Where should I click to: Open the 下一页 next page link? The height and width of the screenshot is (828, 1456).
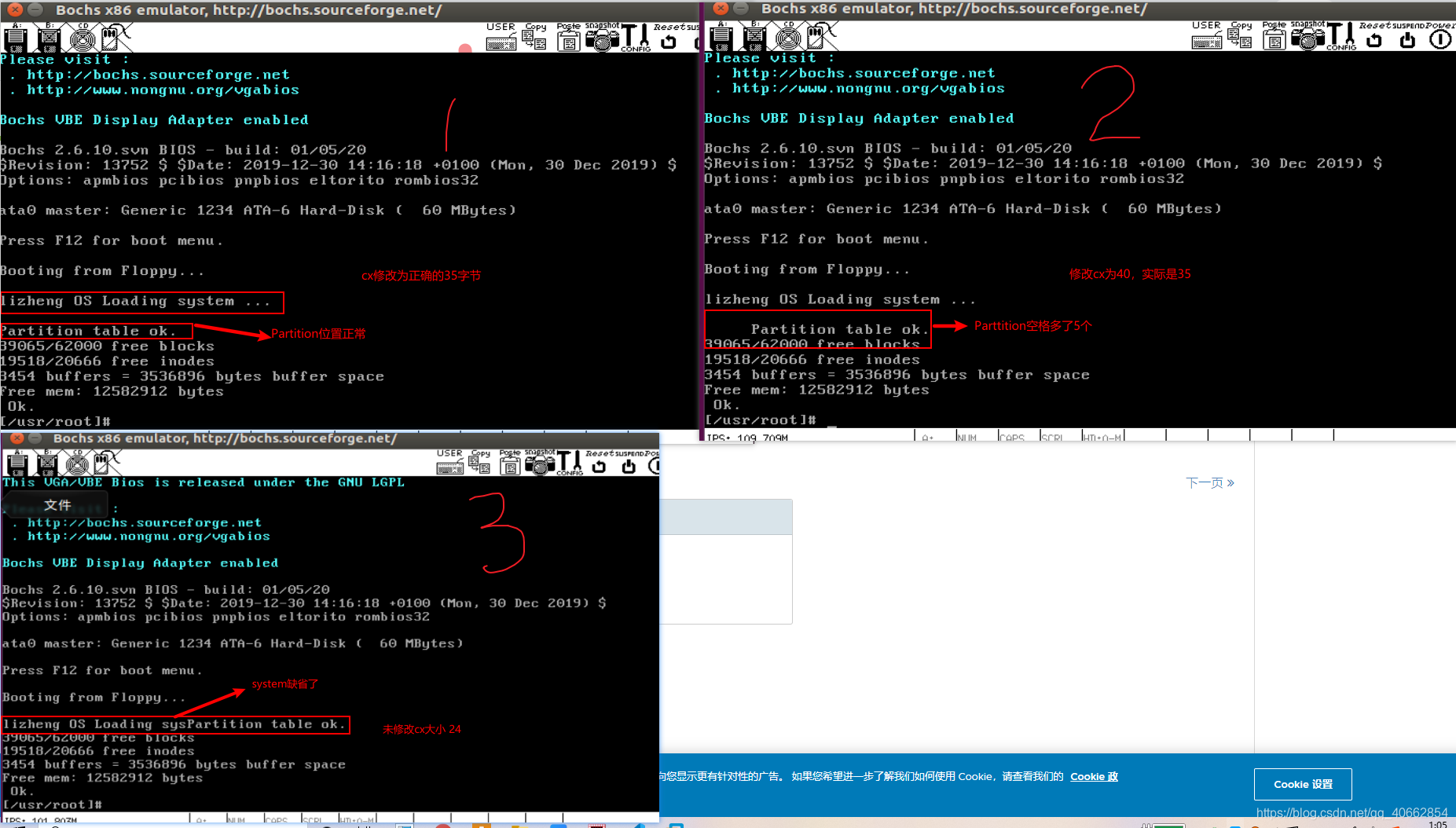[x=1210, y=482]
